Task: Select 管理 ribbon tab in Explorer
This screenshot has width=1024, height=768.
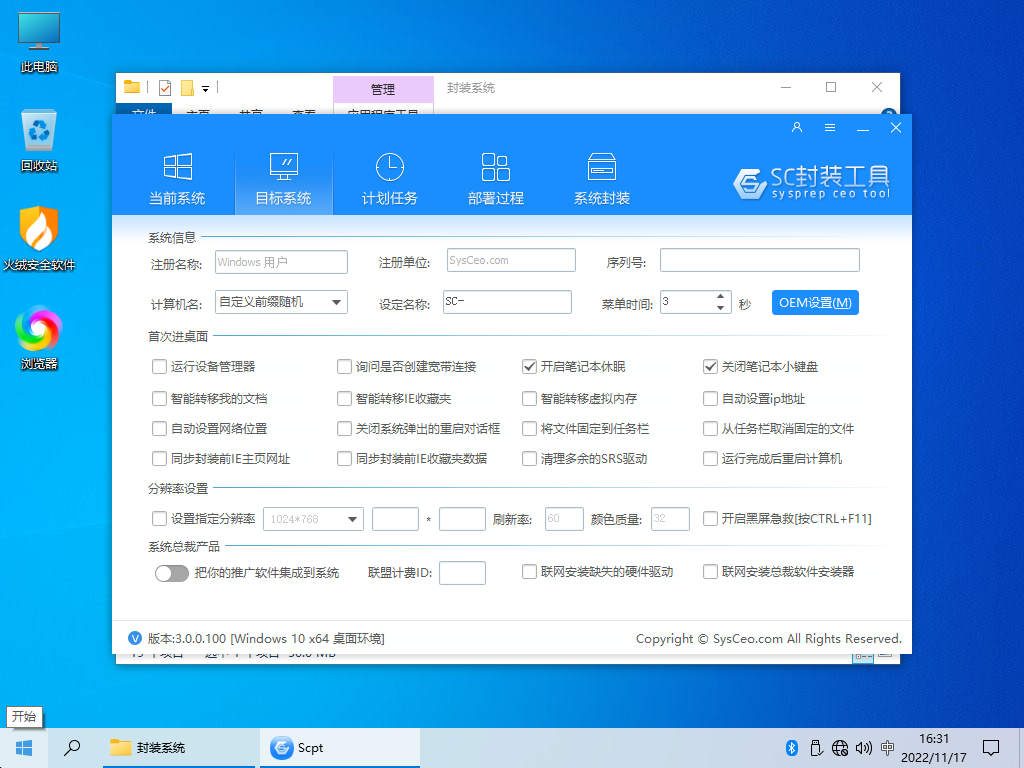Action: coord(383,89)
